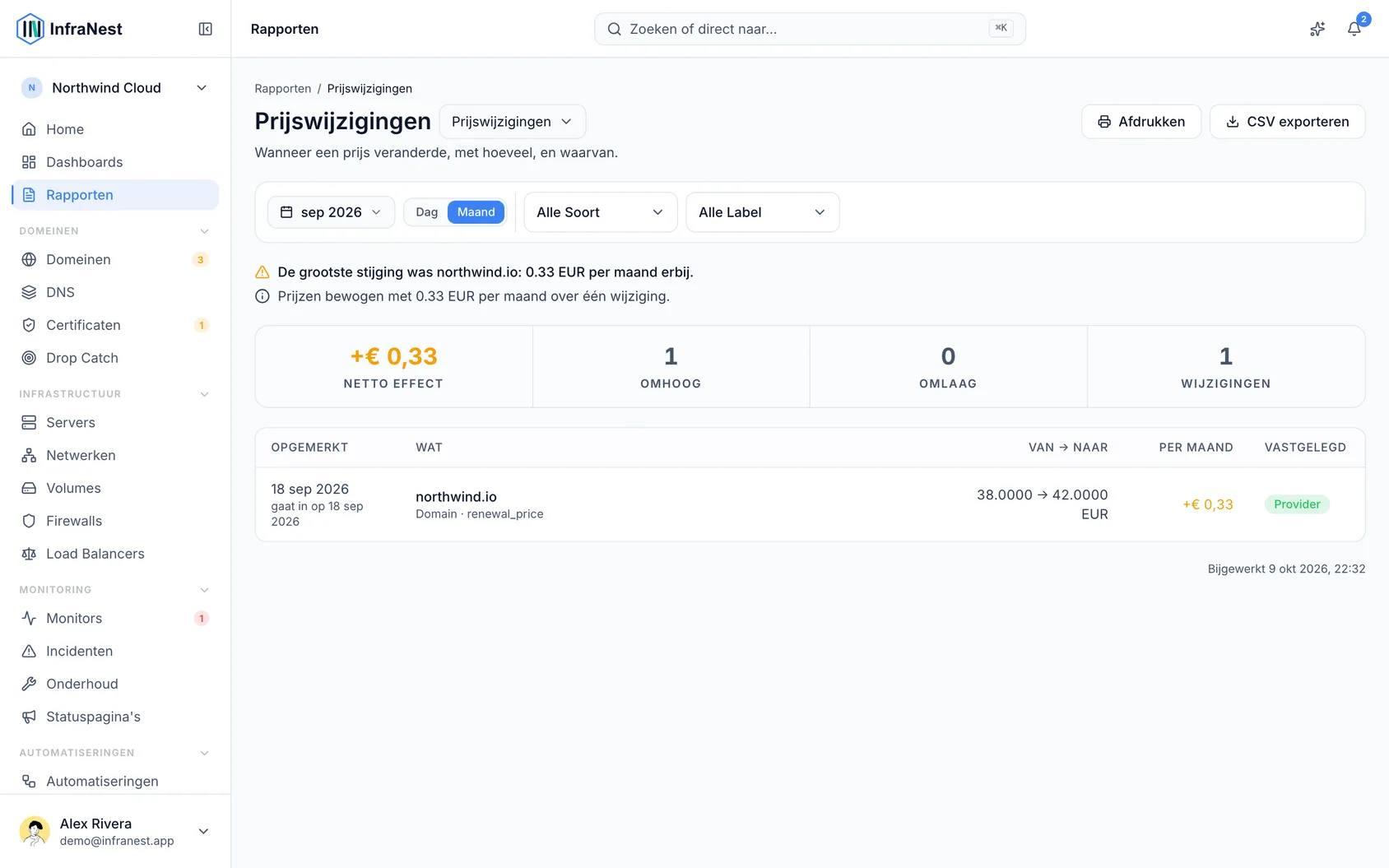The height and width of the screenshot is (868, 1389).
Task: Open Certificaten shield item
Action: [115, 325]
